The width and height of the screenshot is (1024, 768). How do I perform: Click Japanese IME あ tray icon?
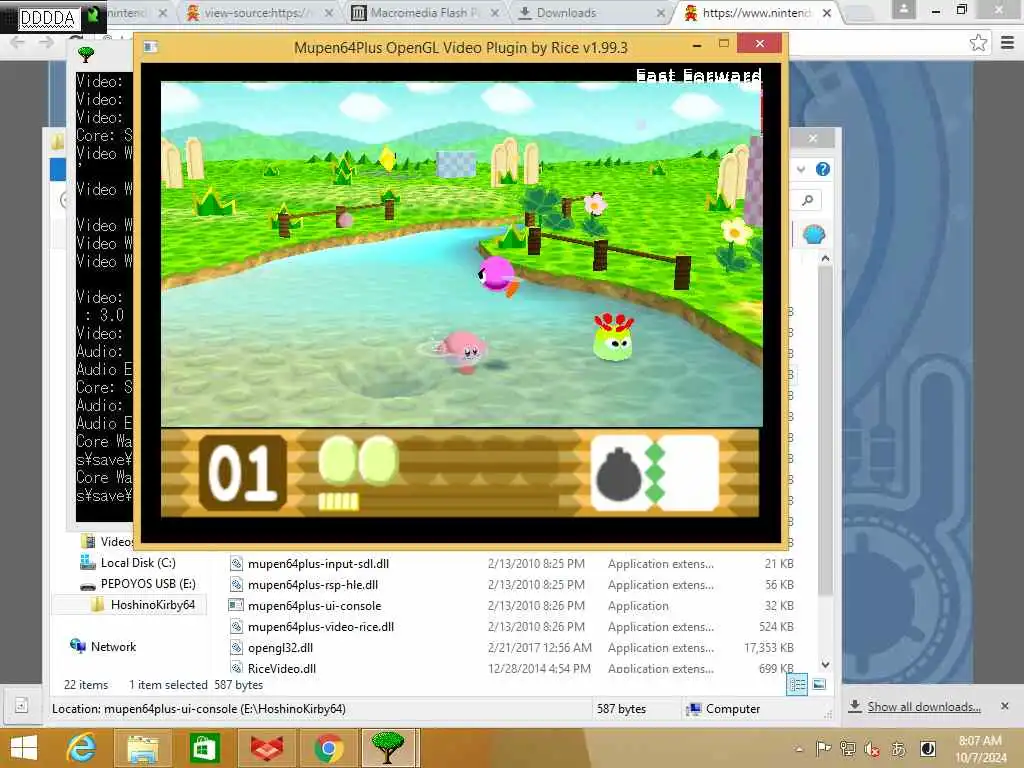pyautogui.click(x=899, y=749)
